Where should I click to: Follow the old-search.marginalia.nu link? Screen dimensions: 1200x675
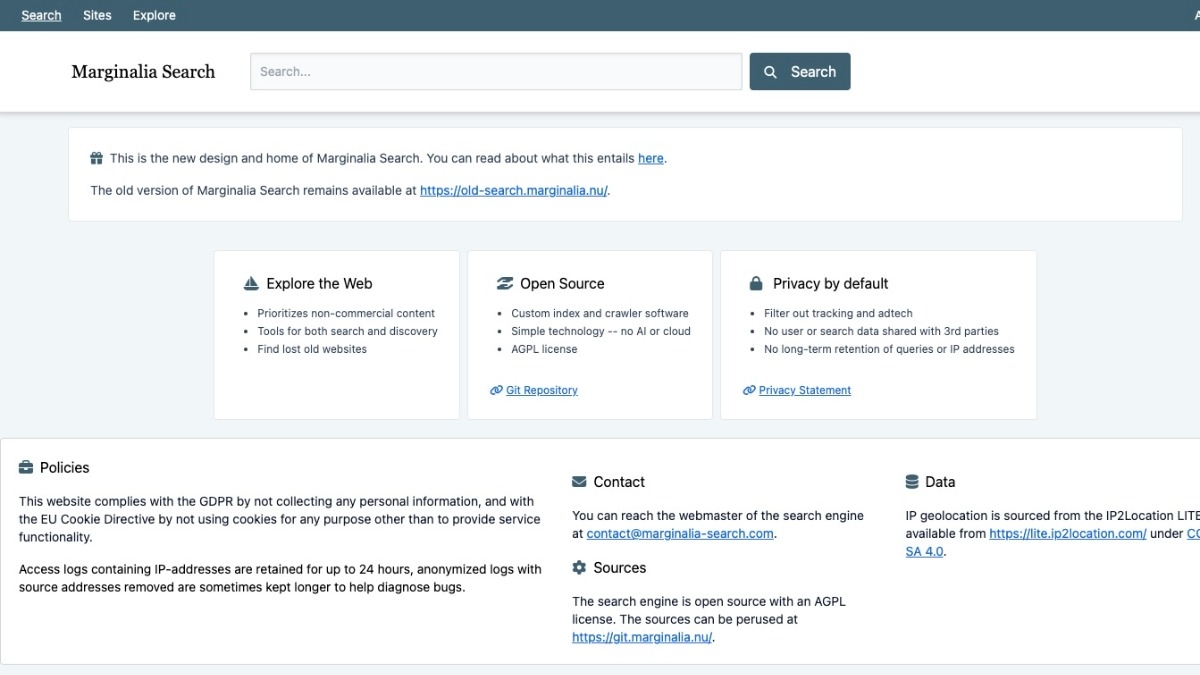click(513, 190)
